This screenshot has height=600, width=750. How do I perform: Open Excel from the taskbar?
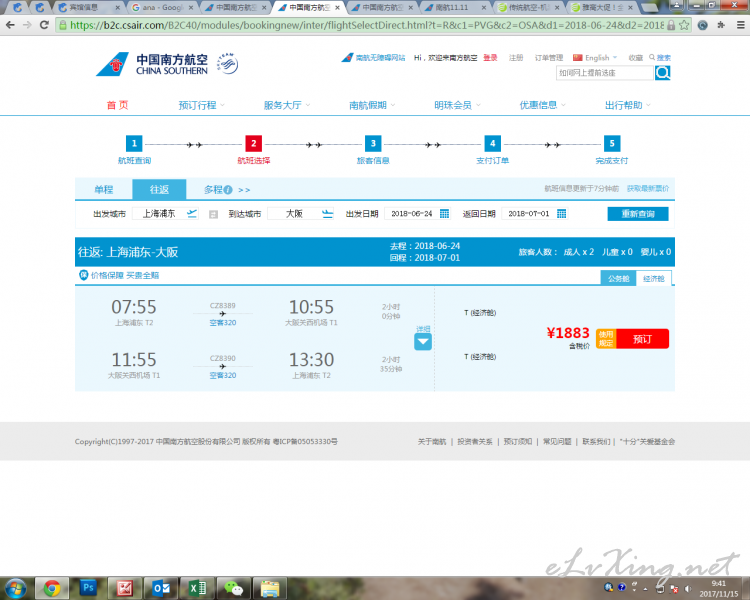tap(197, 588)
